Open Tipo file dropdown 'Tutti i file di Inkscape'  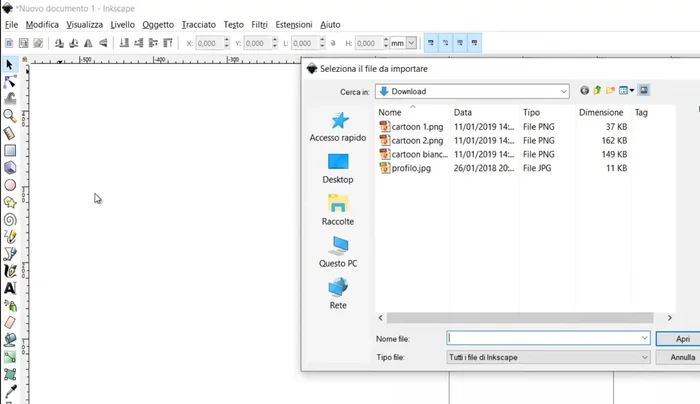coord(548,357)
